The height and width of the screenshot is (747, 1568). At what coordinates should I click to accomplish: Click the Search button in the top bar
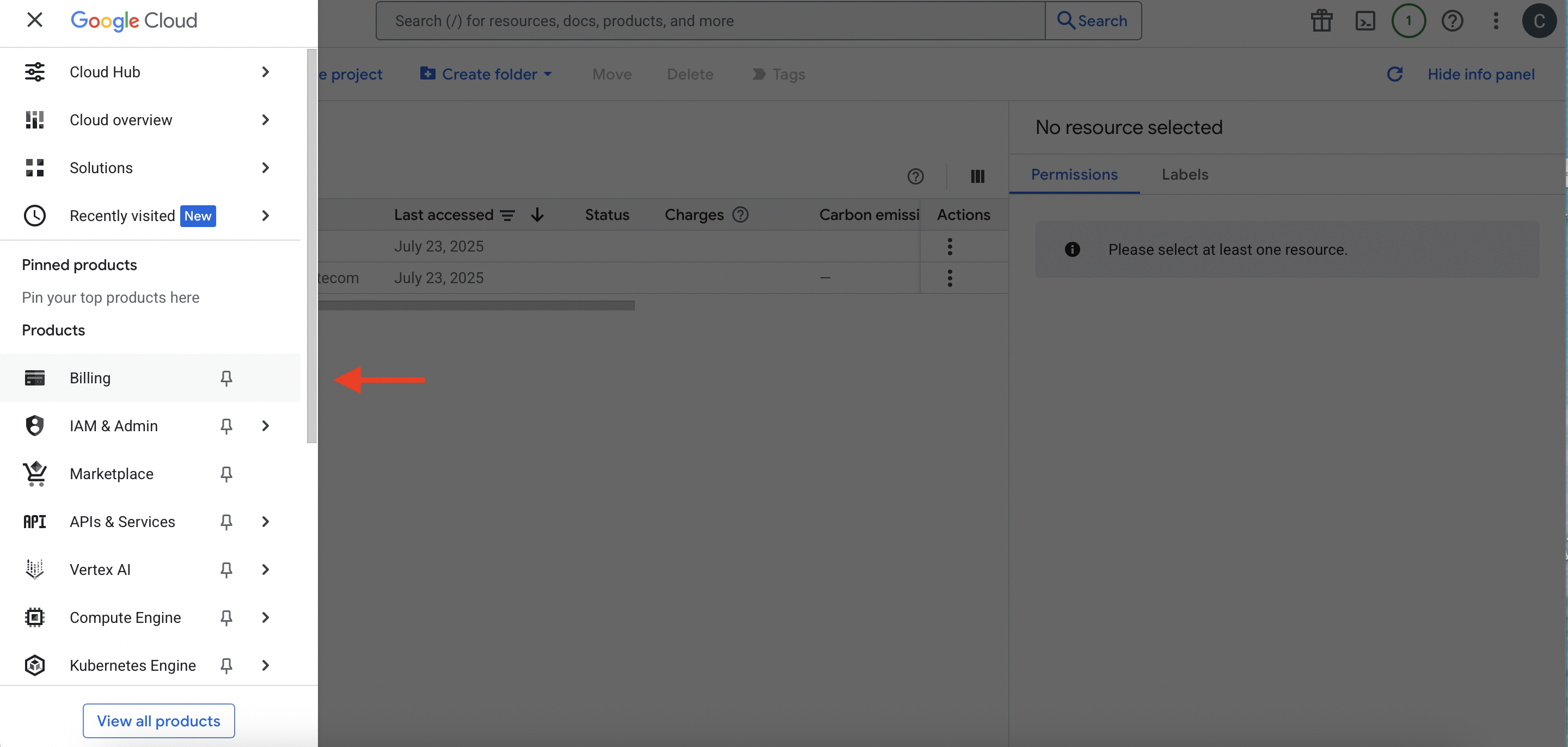pos(1093,21)
